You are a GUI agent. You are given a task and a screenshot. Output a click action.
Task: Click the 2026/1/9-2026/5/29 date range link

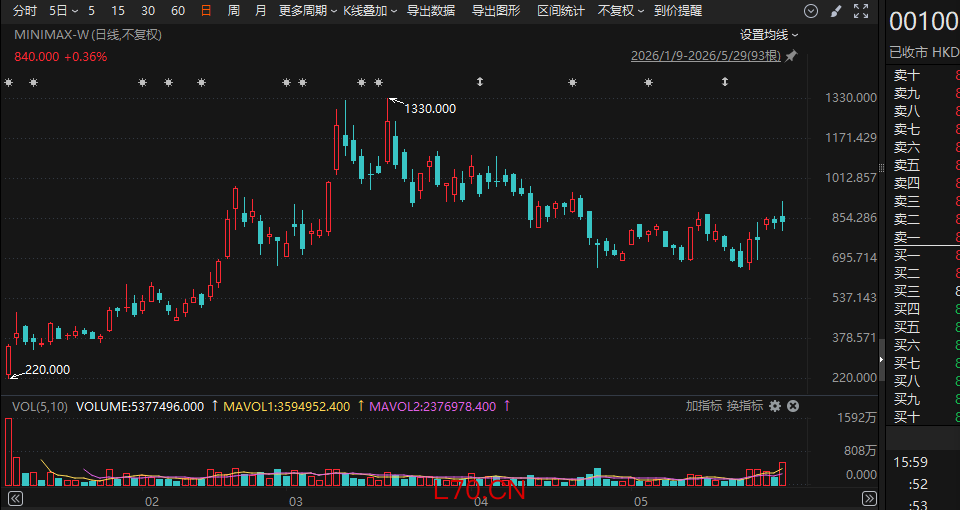click(x=706, y=56)
